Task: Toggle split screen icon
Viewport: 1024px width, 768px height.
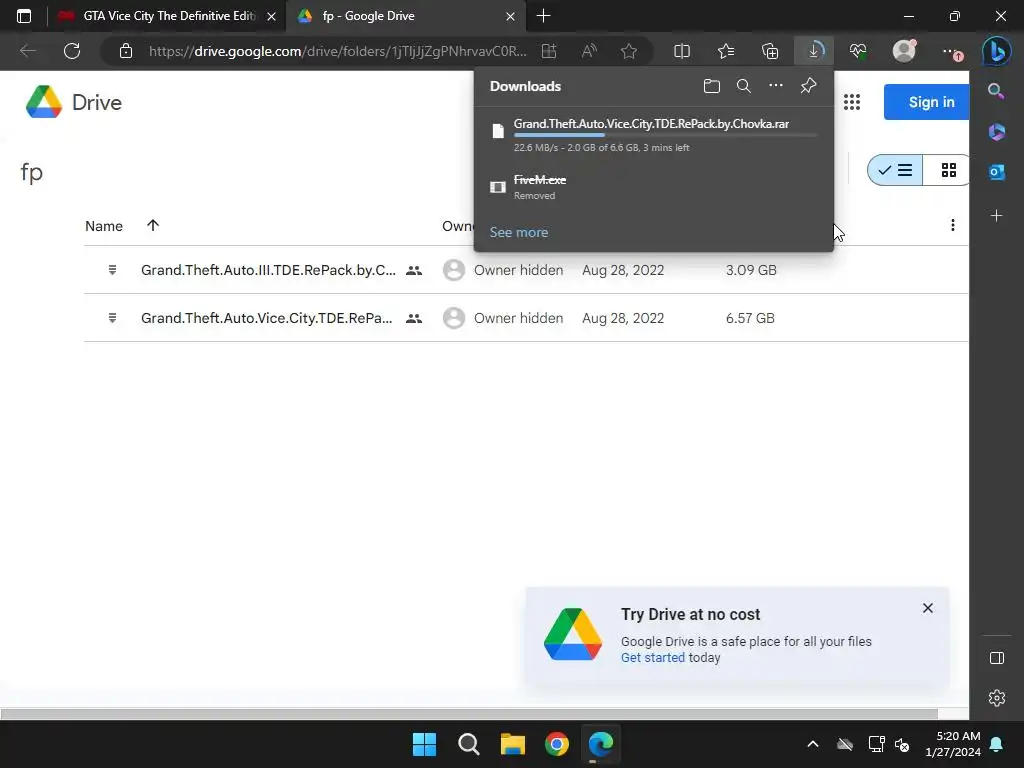Action: click(681, 51)
